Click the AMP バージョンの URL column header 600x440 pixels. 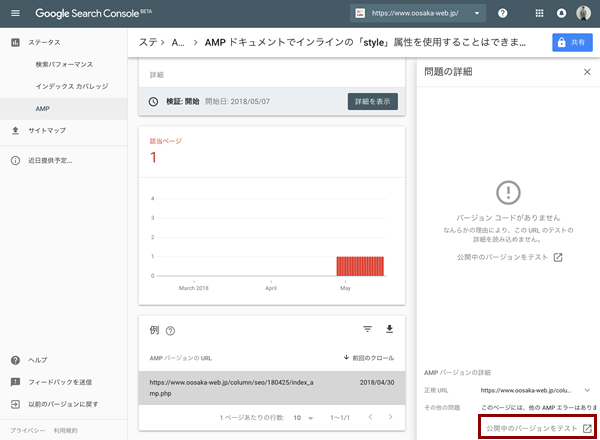point(181,358)
